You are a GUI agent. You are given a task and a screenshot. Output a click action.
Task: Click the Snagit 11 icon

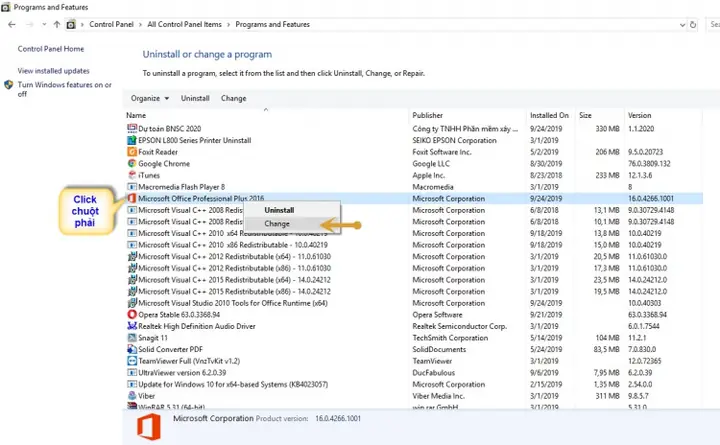click(132, 338)
